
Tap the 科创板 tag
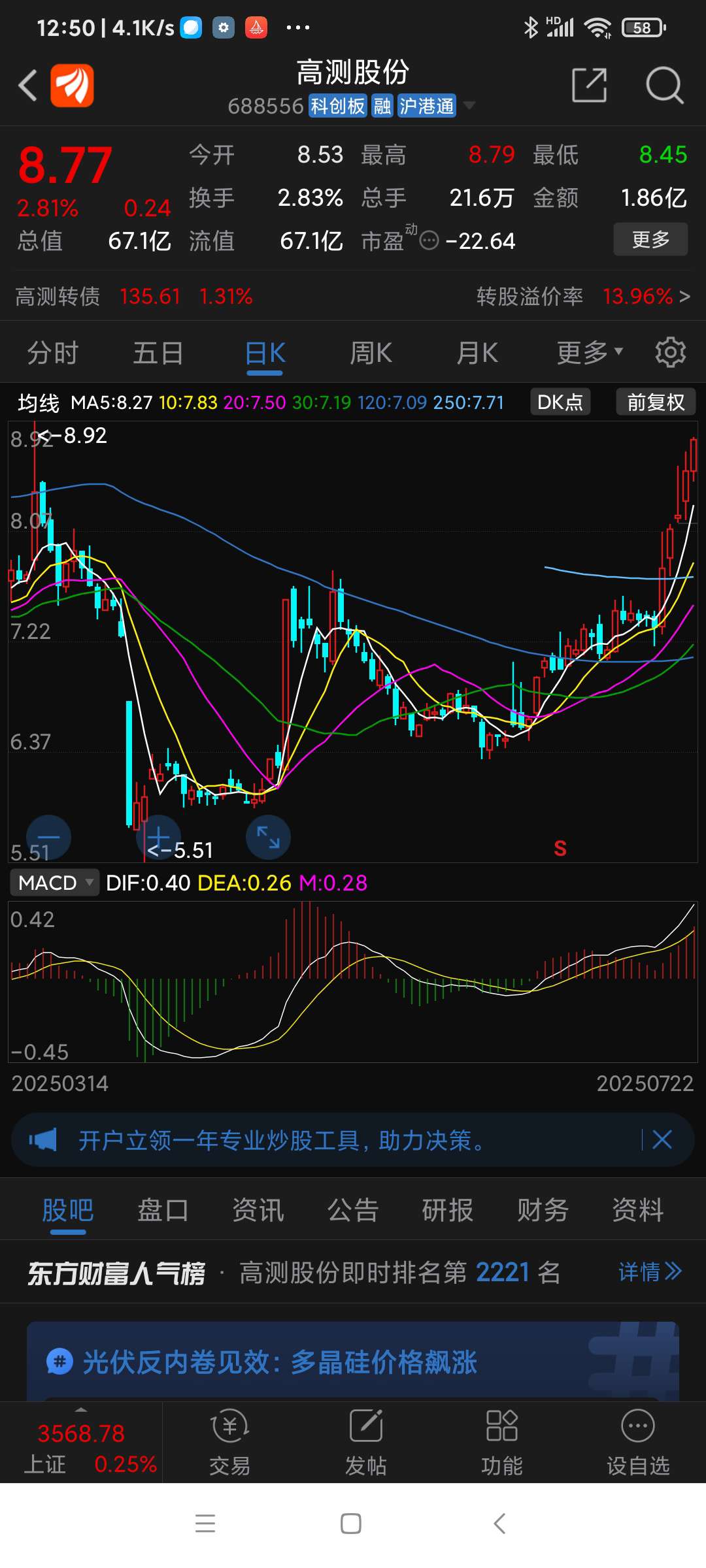pyautogui.click(x=337, y=105)
